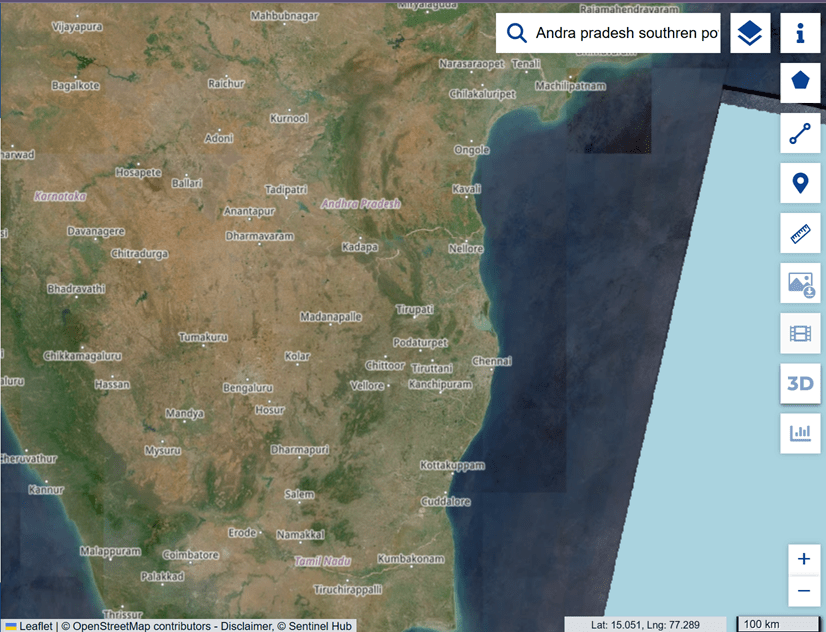
Task: Click the Anantapur city label
Action: [x=249, y=211]
